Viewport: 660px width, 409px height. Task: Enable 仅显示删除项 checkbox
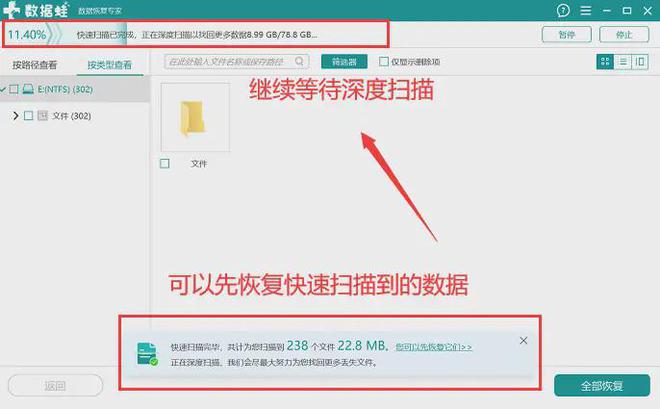click(x=383, y=61)
